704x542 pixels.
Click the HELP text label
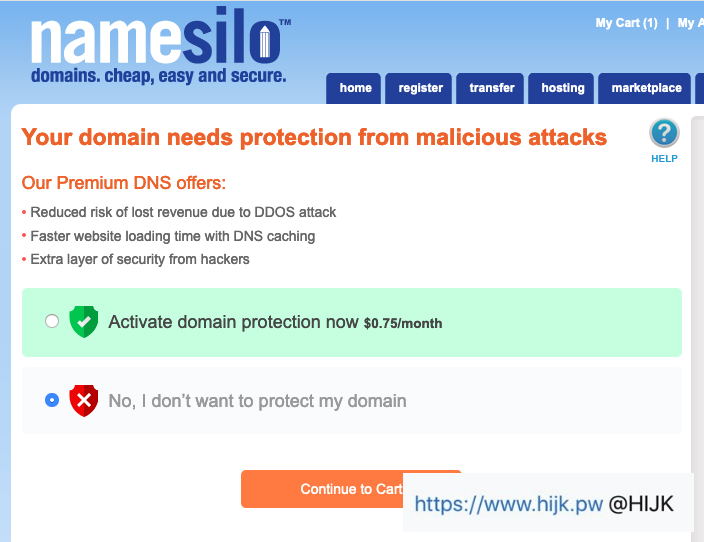coord(664,158)
